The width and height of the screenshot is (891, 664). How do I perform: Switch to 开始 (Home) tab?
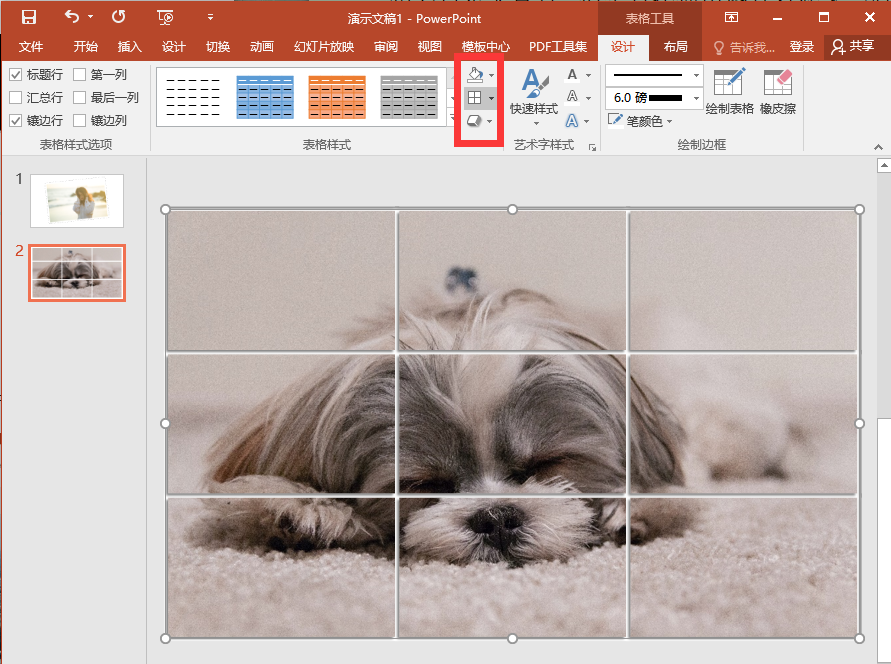(x=85, y=47)
